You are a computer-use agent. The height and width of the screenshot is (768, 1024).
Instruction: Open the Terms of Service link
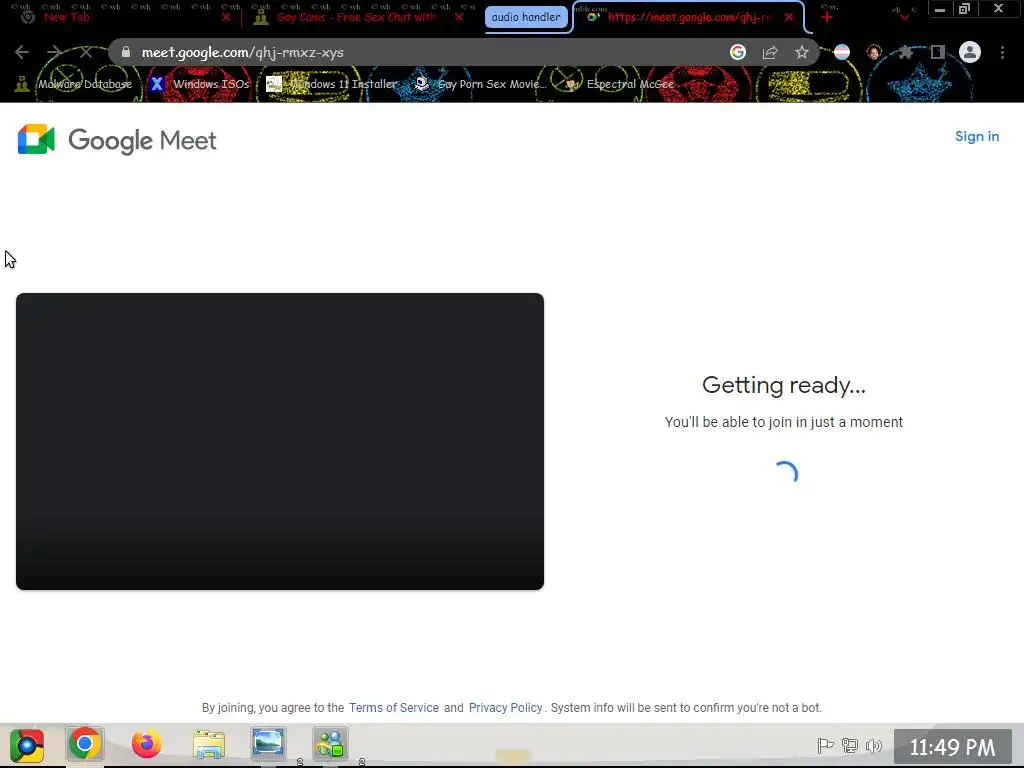click(x=393, y=708)
